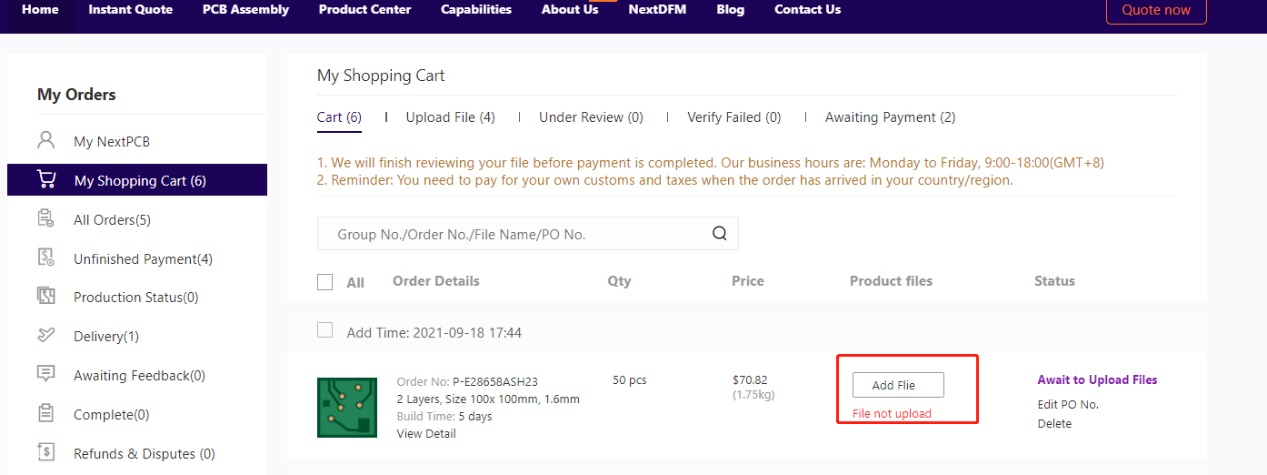Click Edit PO No. link

pyautogui.click(x=1067, y=404)
